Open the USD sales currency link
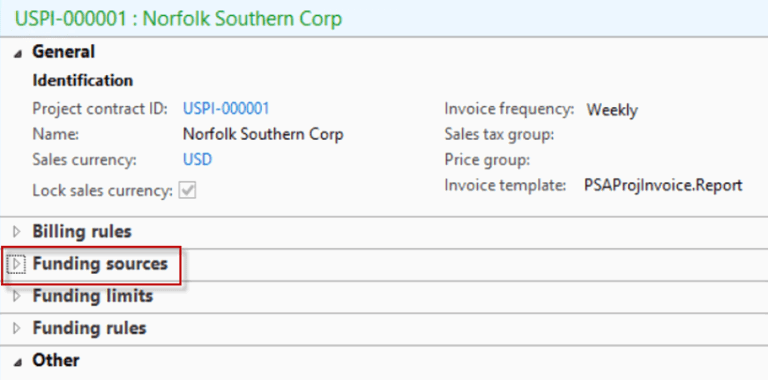The width and height of the screenshot is (768, 380). click(x=197, y=160)
